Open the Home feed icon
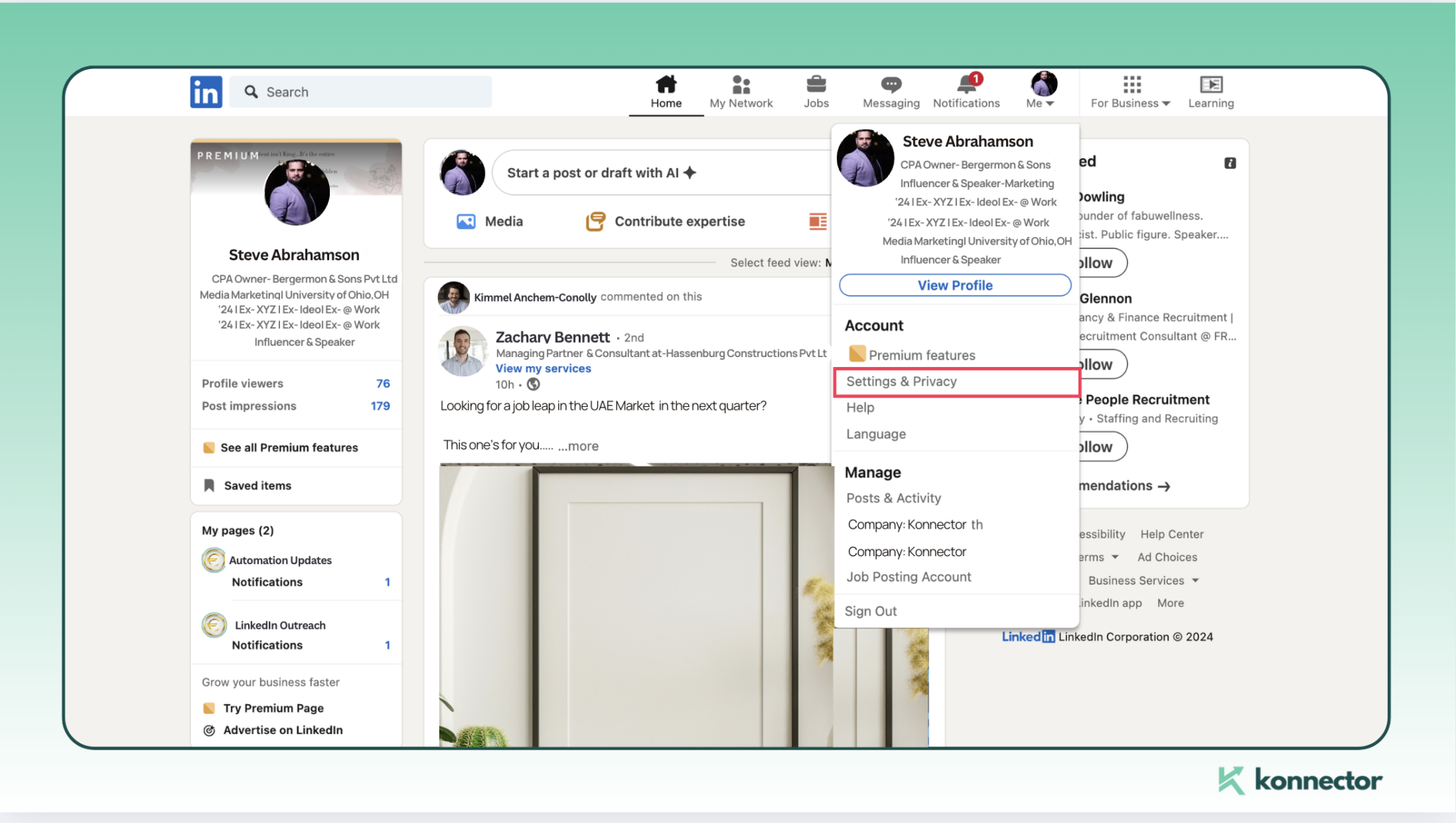Viewport: 1456px width, 823px height. (665, 85)
